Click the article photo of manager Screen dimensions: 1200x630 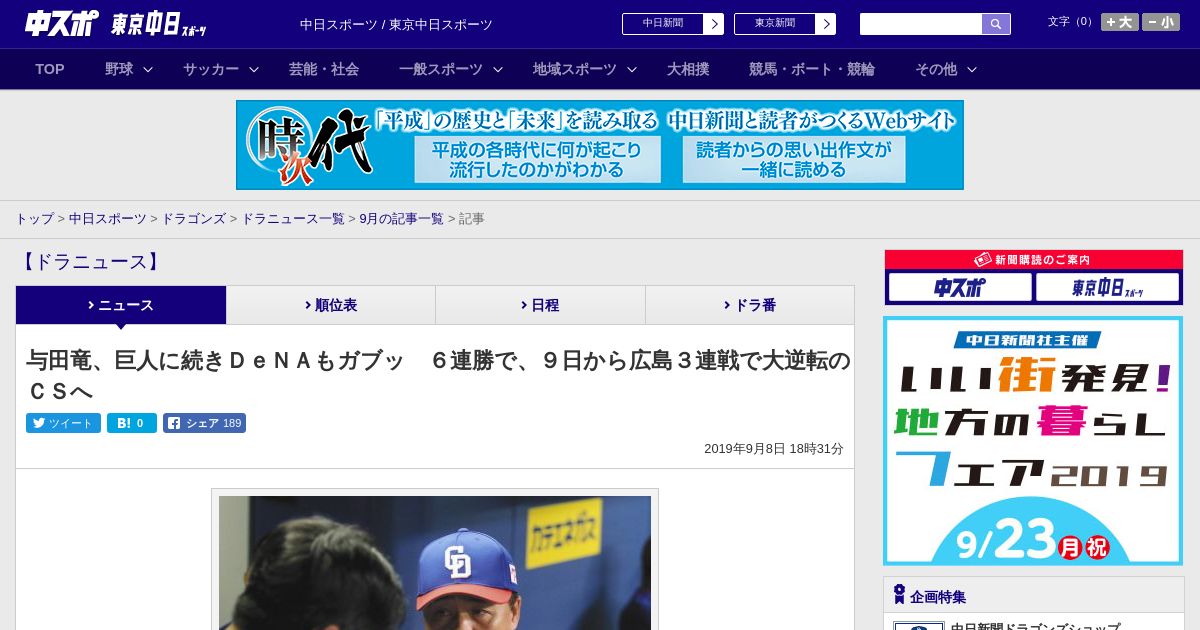point(435,562)
